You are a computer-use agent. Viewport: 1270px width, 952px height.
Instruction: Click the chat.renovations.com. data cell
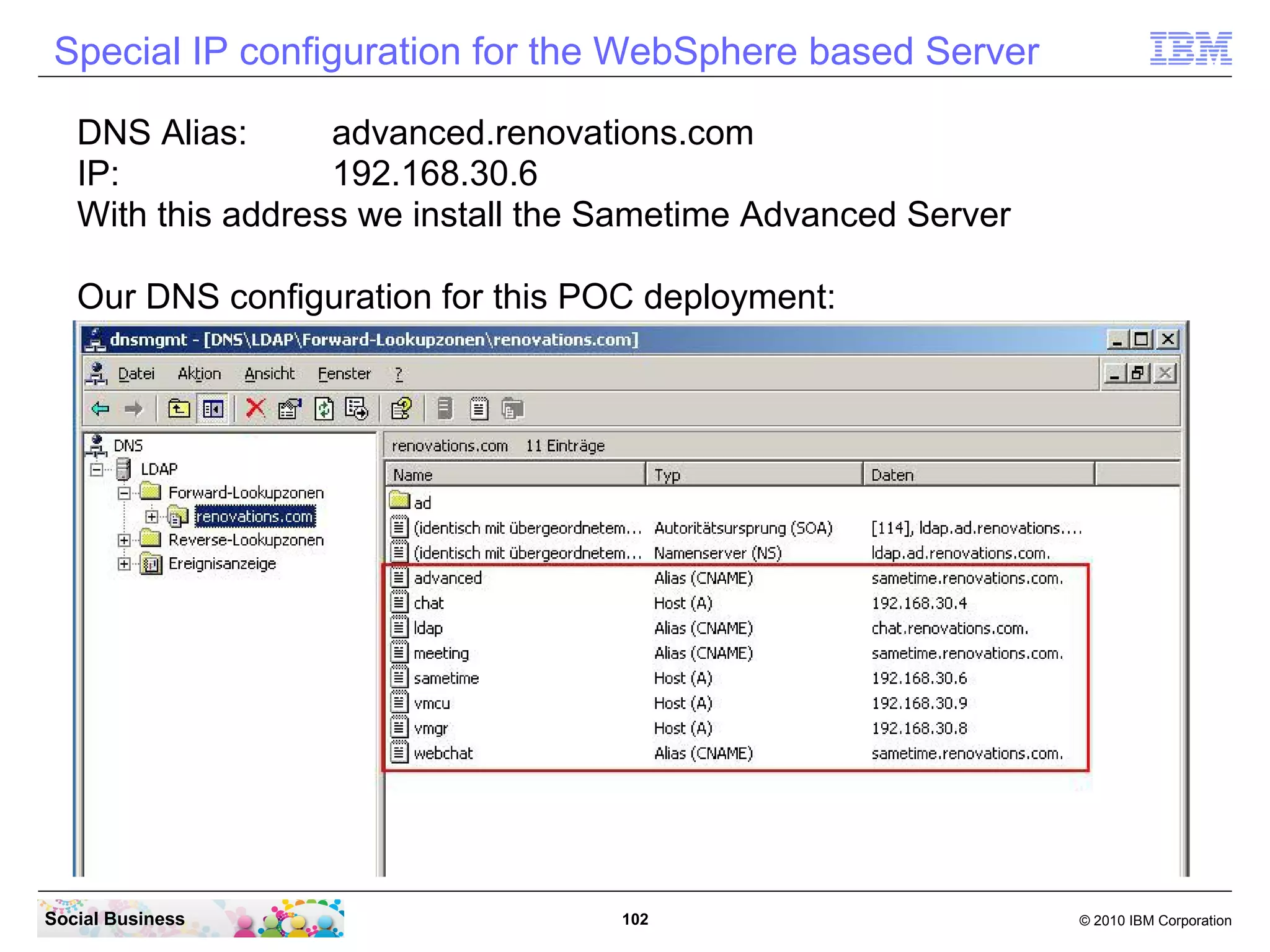click(950, 628)
